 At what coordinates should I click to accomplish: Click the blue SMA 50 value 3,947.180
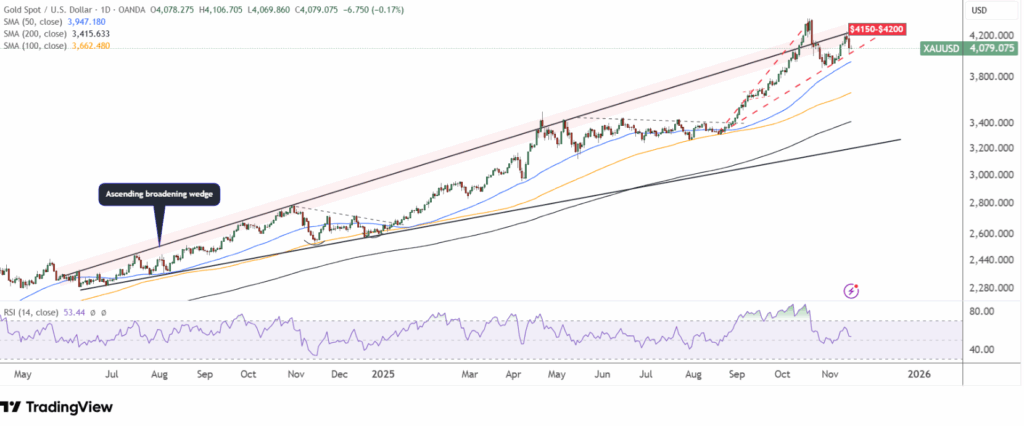coord(110,19)
